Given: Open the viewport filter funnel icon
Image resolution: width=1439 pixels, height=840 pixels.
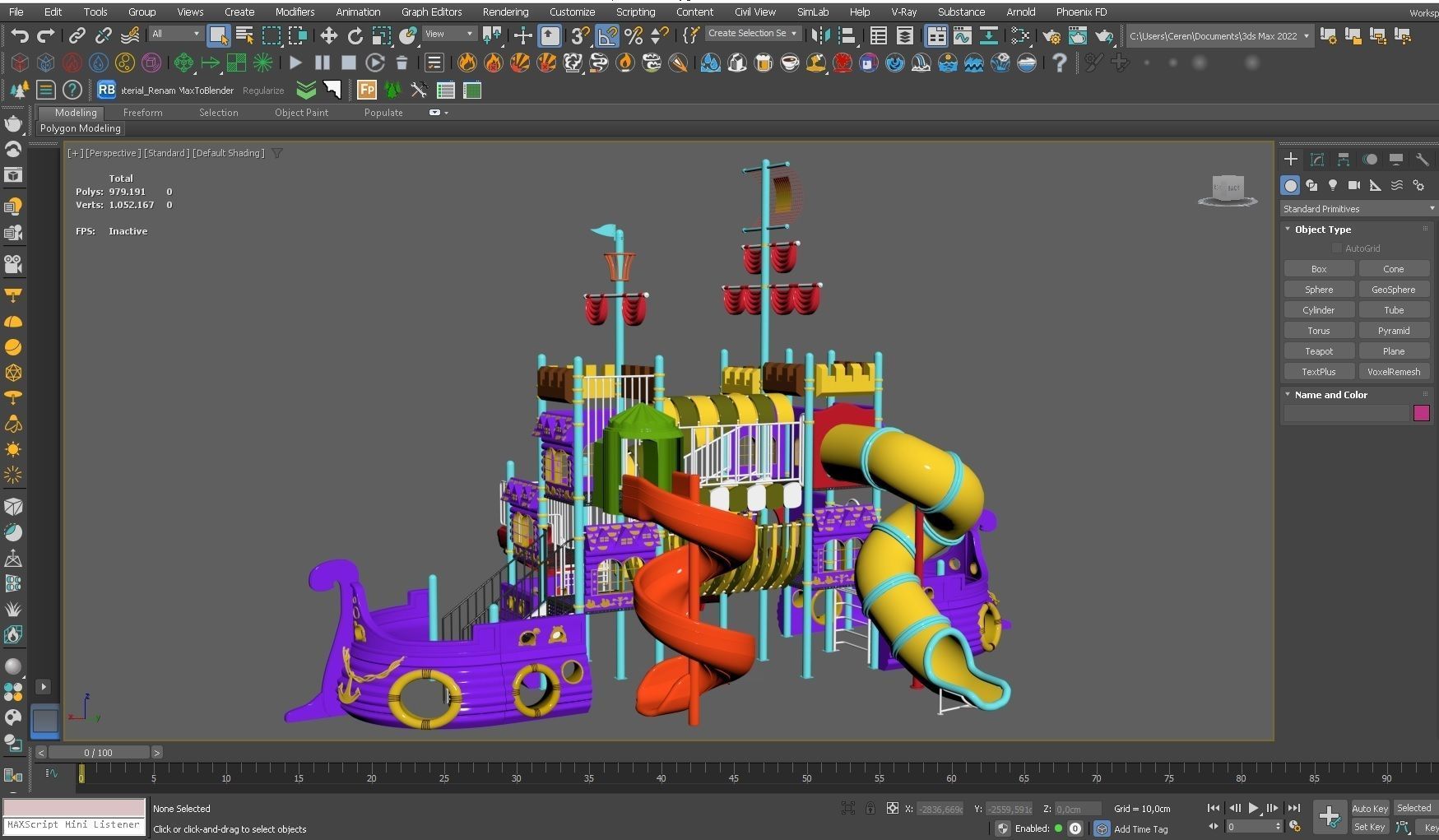Looking at the screenshot, I should click(x=277, y=153).
